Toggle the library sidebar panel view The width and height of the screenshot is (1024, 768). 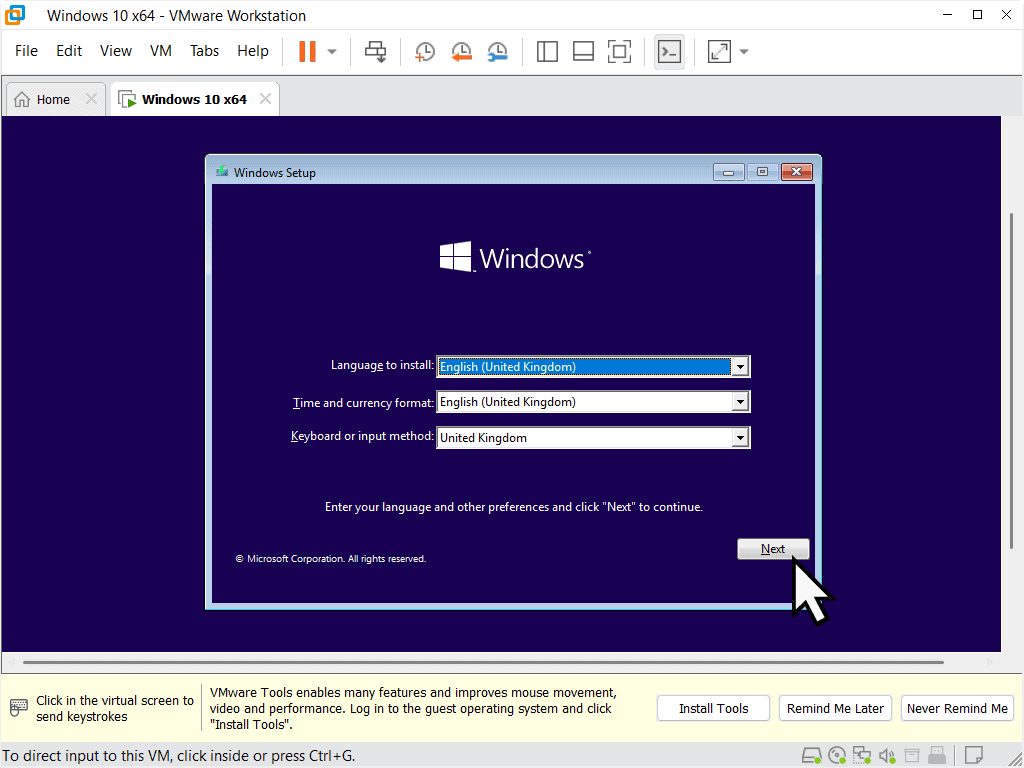(x=547, y=51)
